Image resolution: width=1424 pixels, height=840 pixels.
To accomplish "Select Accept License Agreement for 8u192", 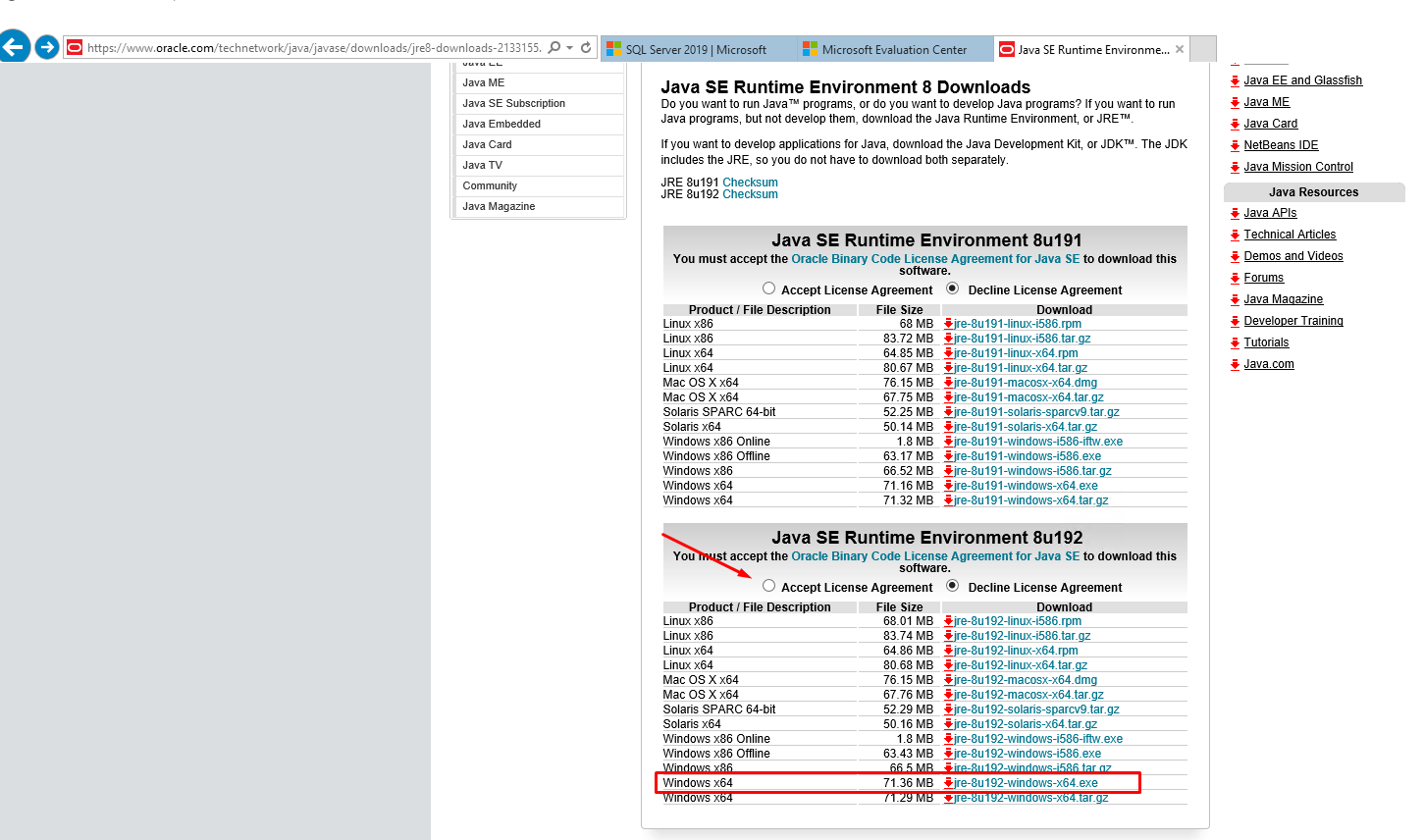I will pos(768,586).
